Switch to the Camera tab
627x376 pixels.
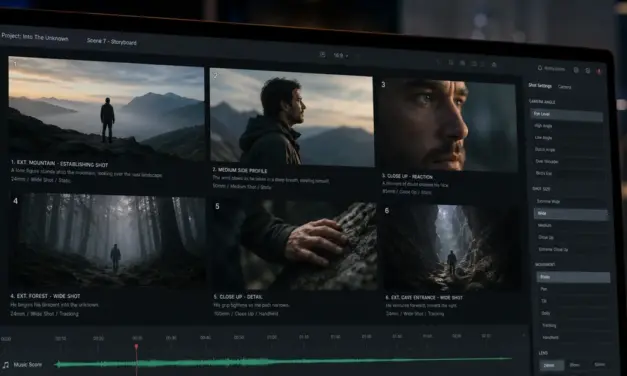click(x=565, y=87)
